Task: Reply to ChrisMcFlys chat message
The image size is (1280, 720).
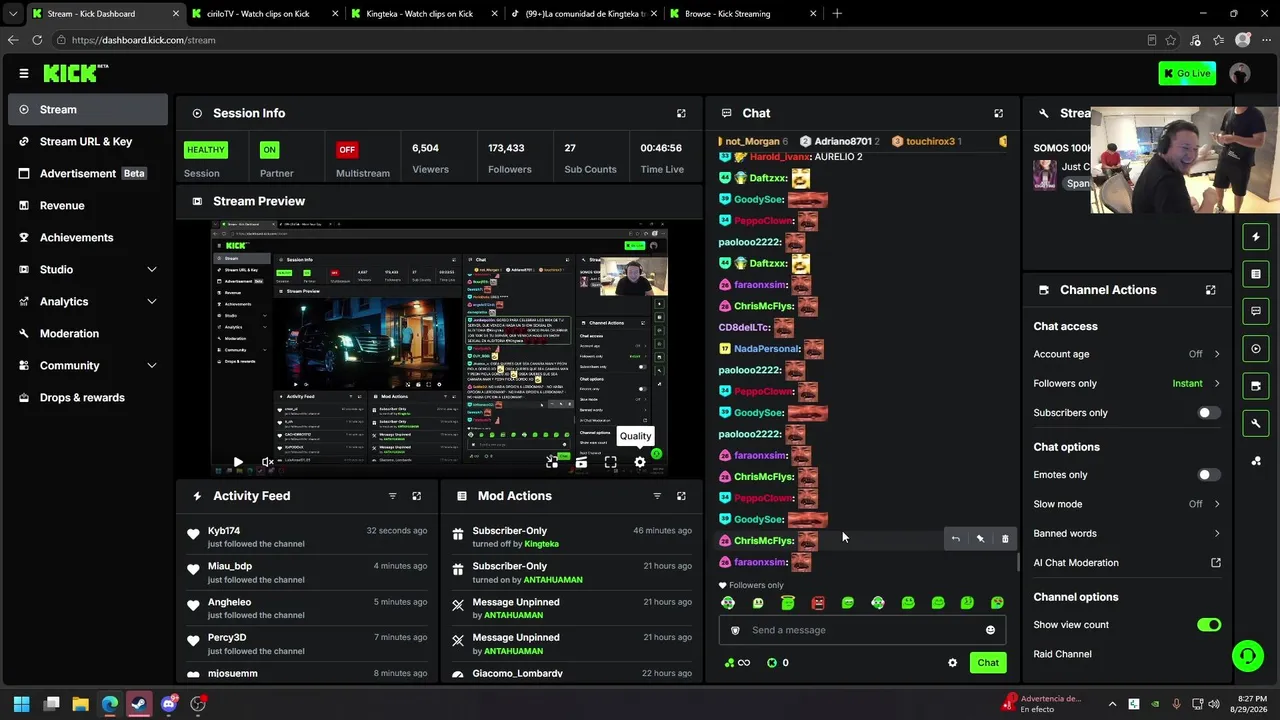Action: click(x=955, y=539)
